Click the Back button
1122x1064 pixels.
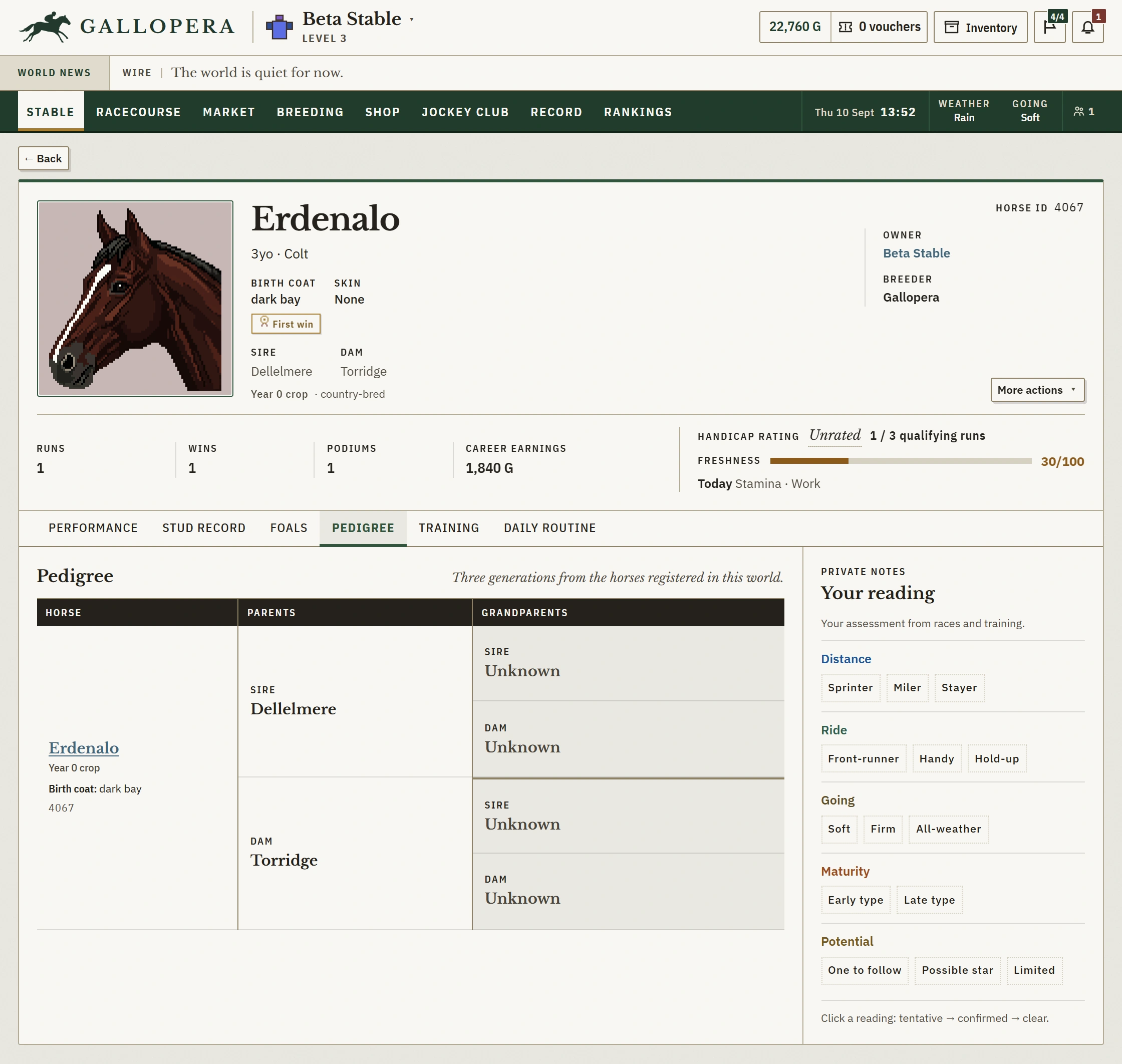pos(44,159)
